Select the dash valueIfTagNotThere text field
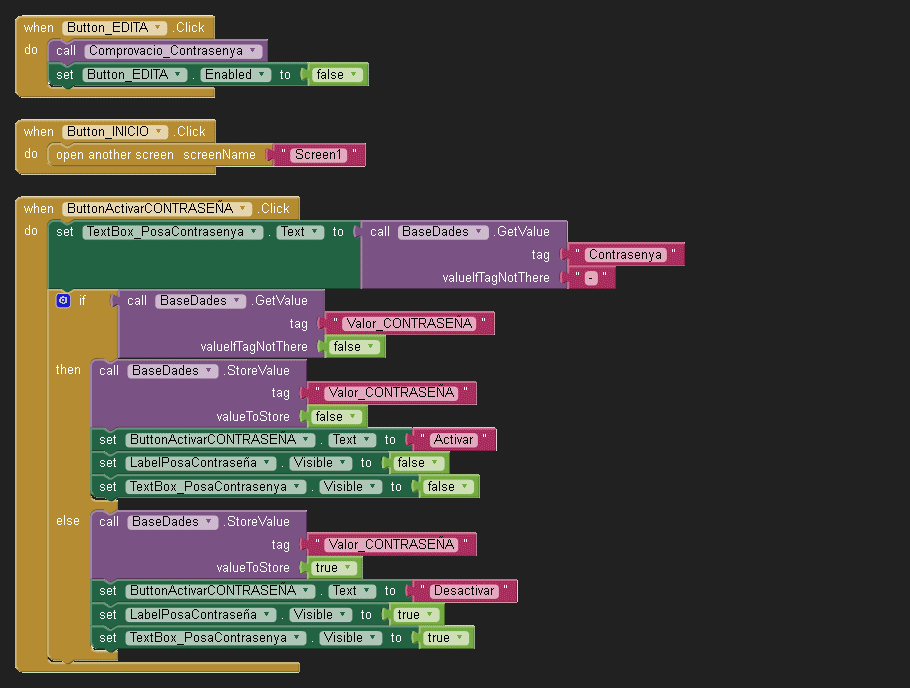The image size is (910, 688). [590, 278]
